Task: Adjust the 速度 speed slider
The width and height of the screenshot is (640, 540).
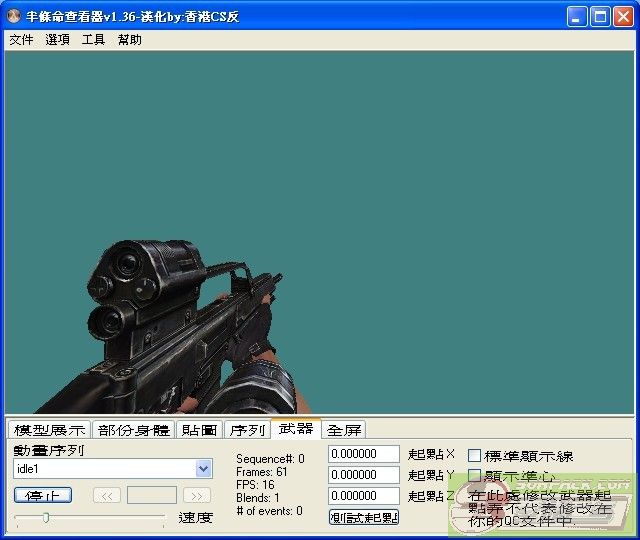Action: click(46, 517)
